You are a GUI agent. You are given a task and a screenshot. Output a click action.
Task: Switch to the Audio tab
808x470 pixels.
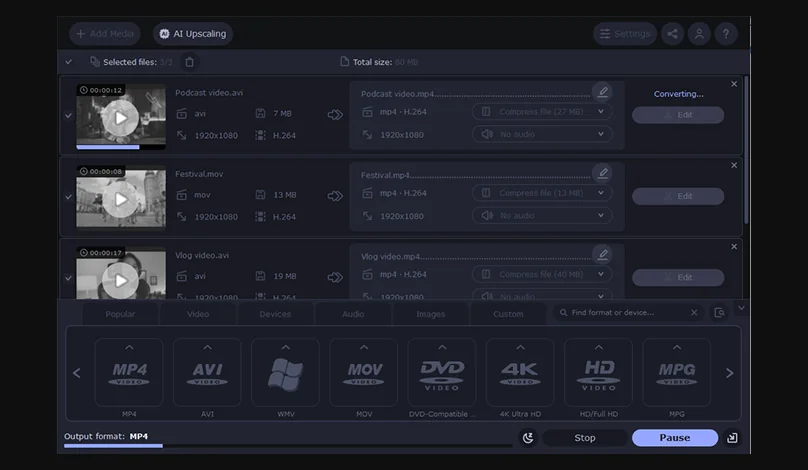[353, 314]
